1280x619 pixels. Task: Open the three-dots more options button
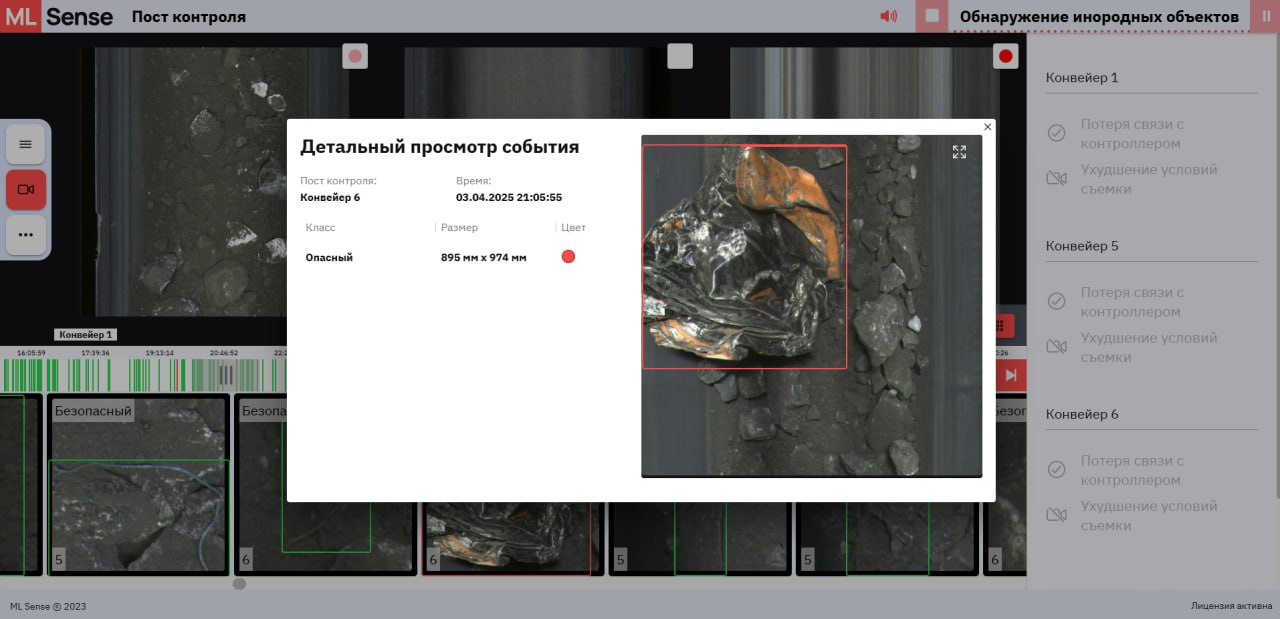pyautogui.click(x=26, y=235)
